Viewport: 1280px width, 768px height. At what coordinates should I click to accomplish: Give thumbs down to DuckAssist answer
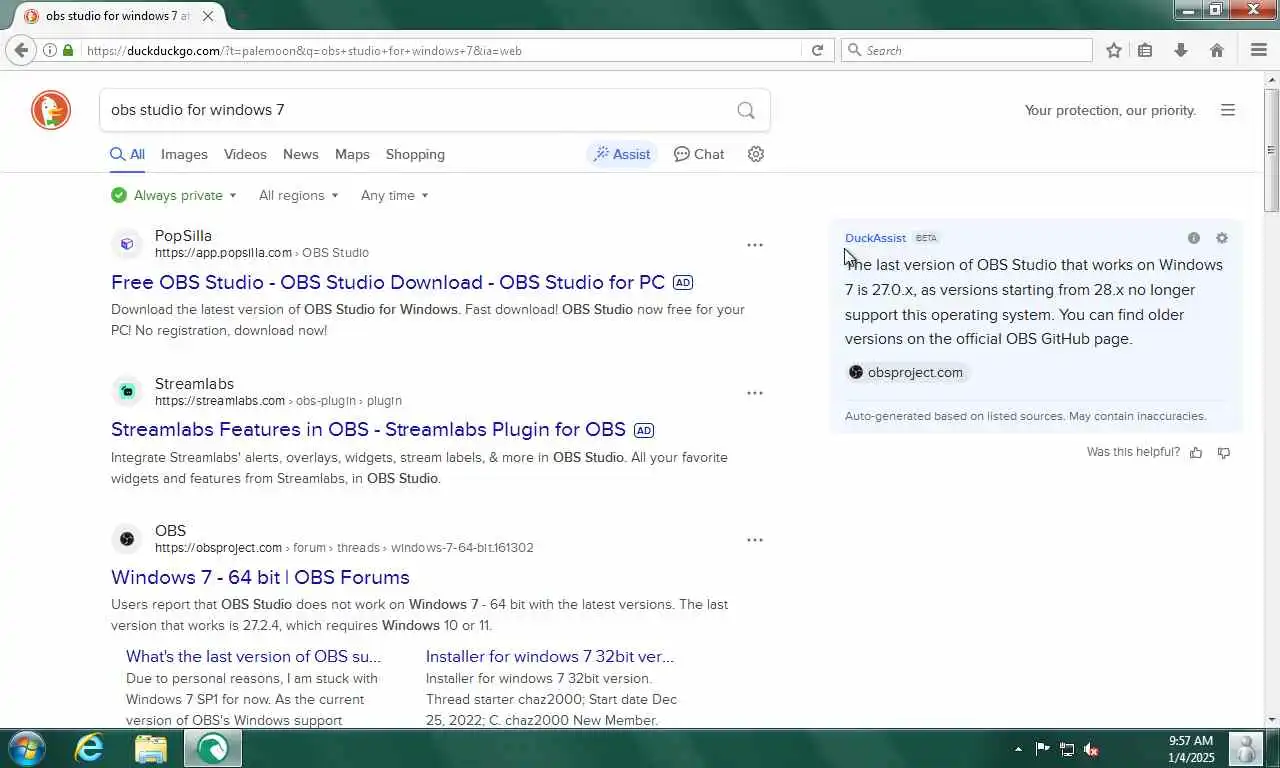tap(1224, 453)
